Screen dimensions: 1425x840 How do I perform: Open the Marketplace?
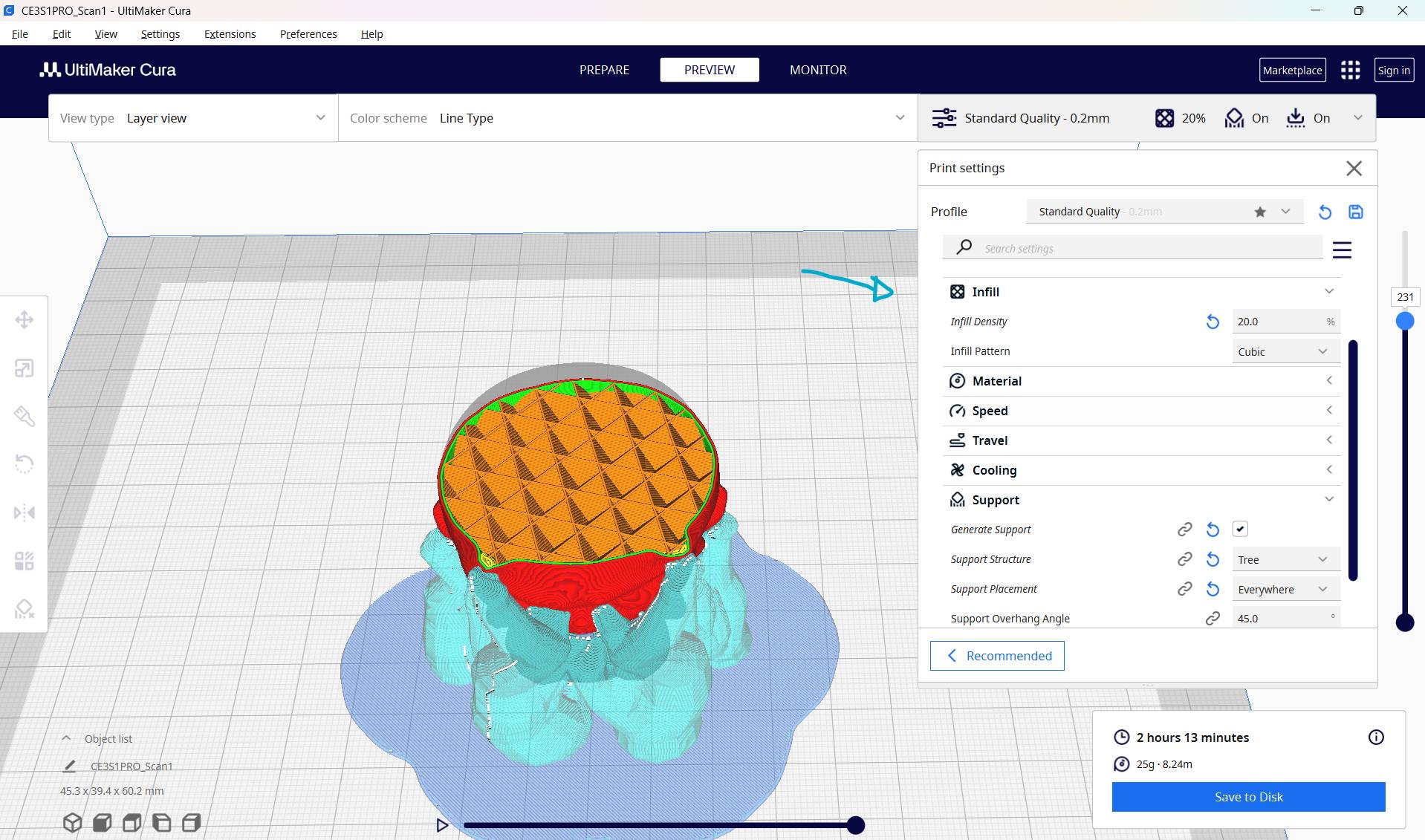click(1293, 70)
